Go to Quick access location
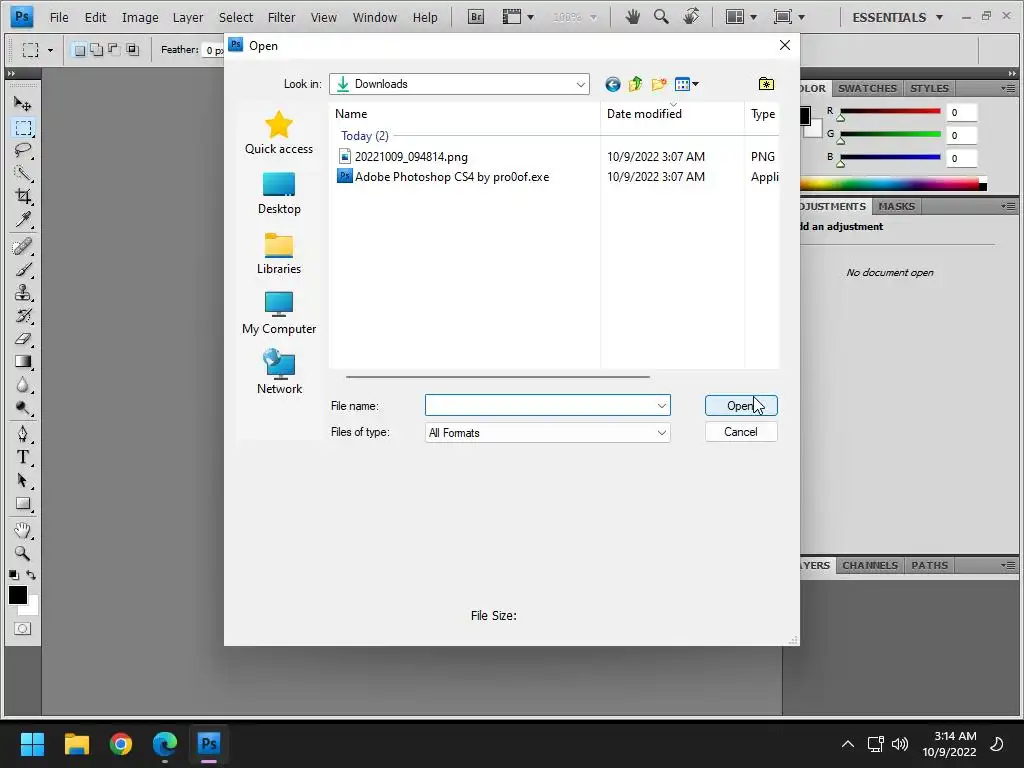Screen dimensions: 1024x768 279,133
